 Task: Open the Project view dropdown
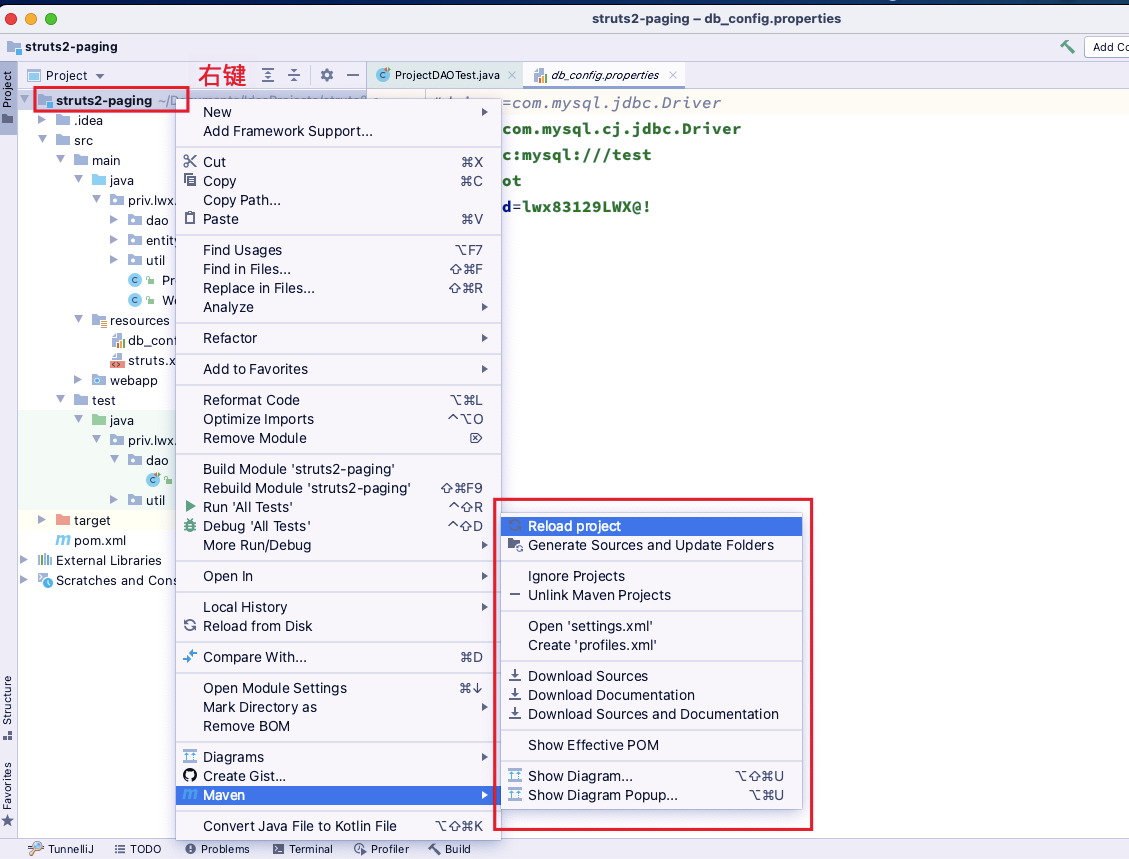click(x=100, y=76)
